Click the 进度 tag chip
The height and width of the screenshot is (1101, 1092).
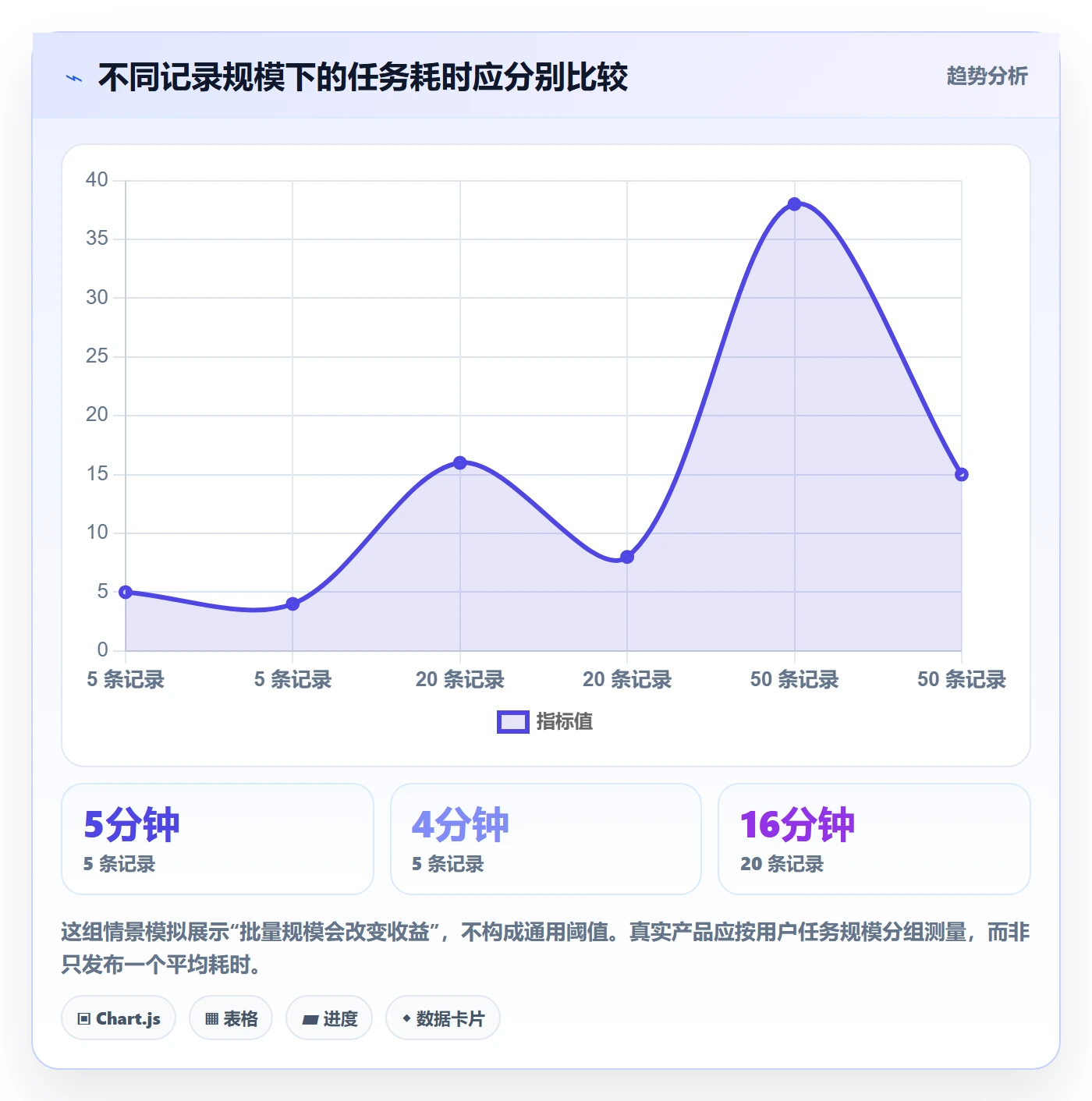point(329,1018)
